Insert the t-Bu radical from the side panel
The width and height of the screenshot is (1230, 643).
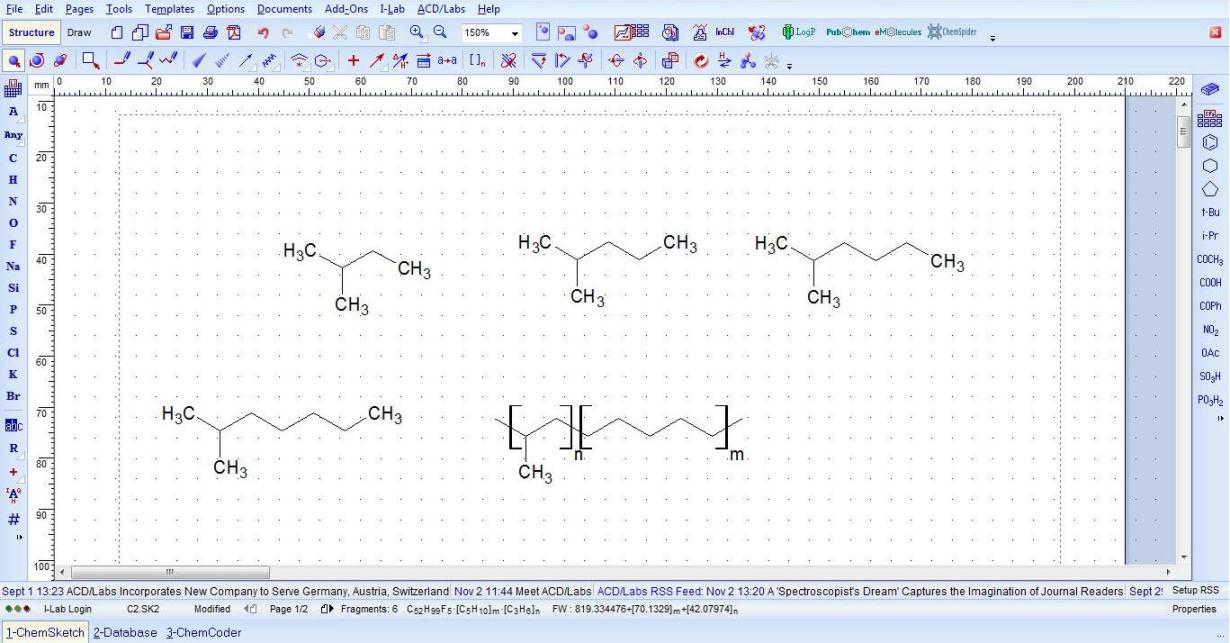1210,212
